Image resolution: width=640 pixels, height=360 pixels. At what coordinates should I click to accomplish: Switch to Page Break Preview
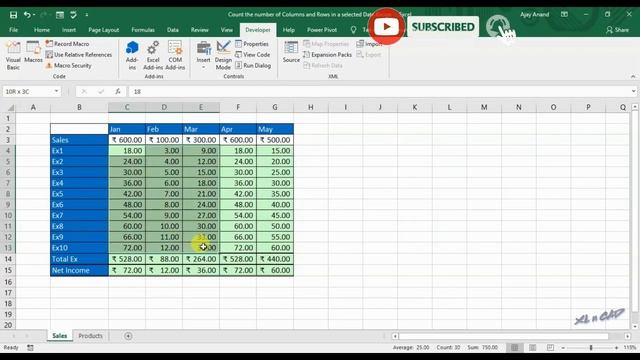pos(550,348)
